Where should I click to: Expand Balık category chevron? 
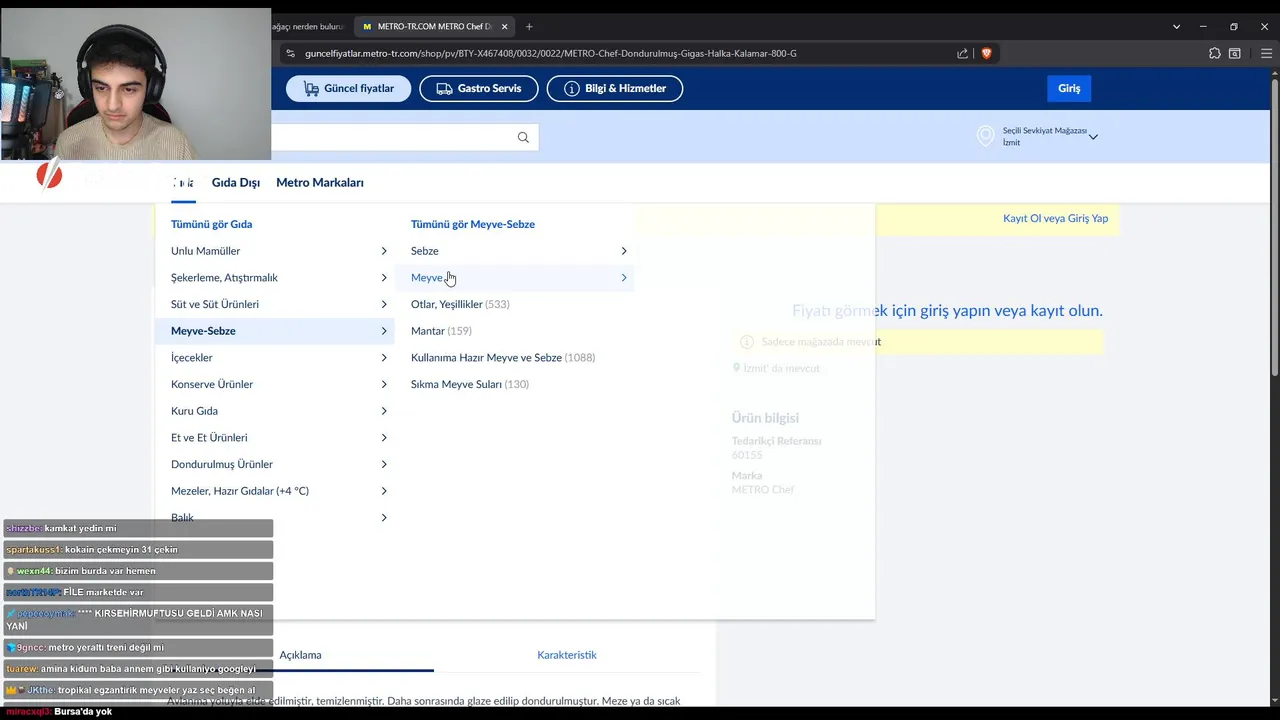point(384,518)
